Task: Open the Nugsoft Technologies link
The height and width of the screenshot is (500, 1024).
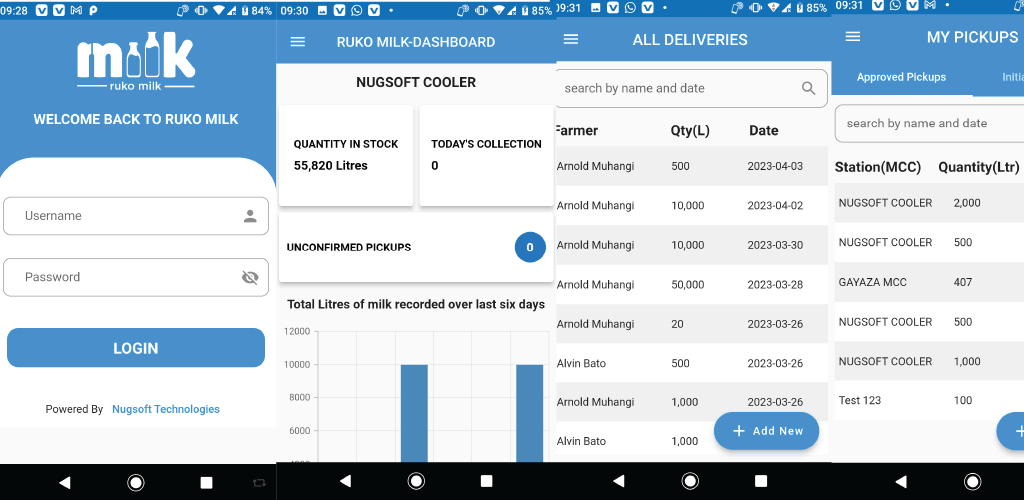Action: pyautogui.click(x=166, y=409)
